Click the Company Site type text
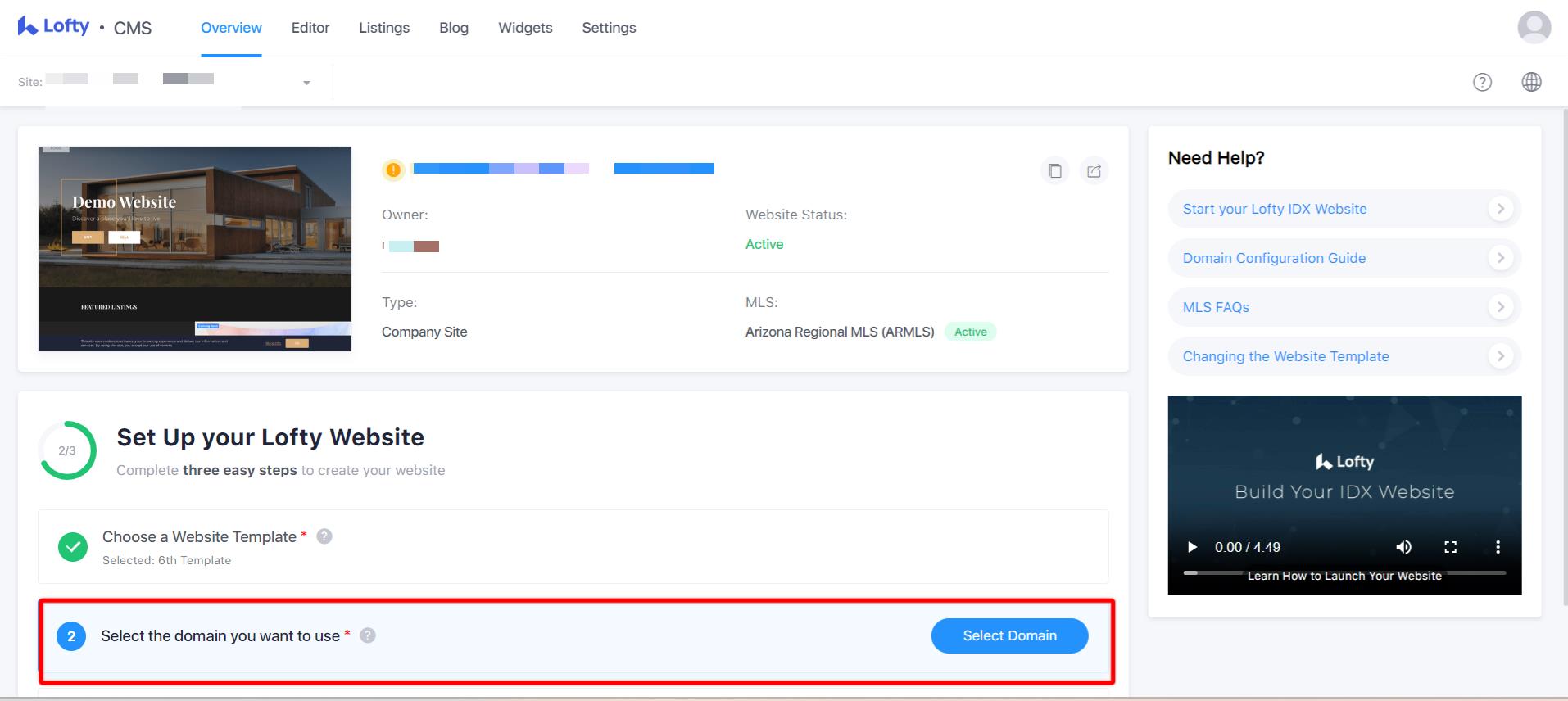 click(424, 332)
